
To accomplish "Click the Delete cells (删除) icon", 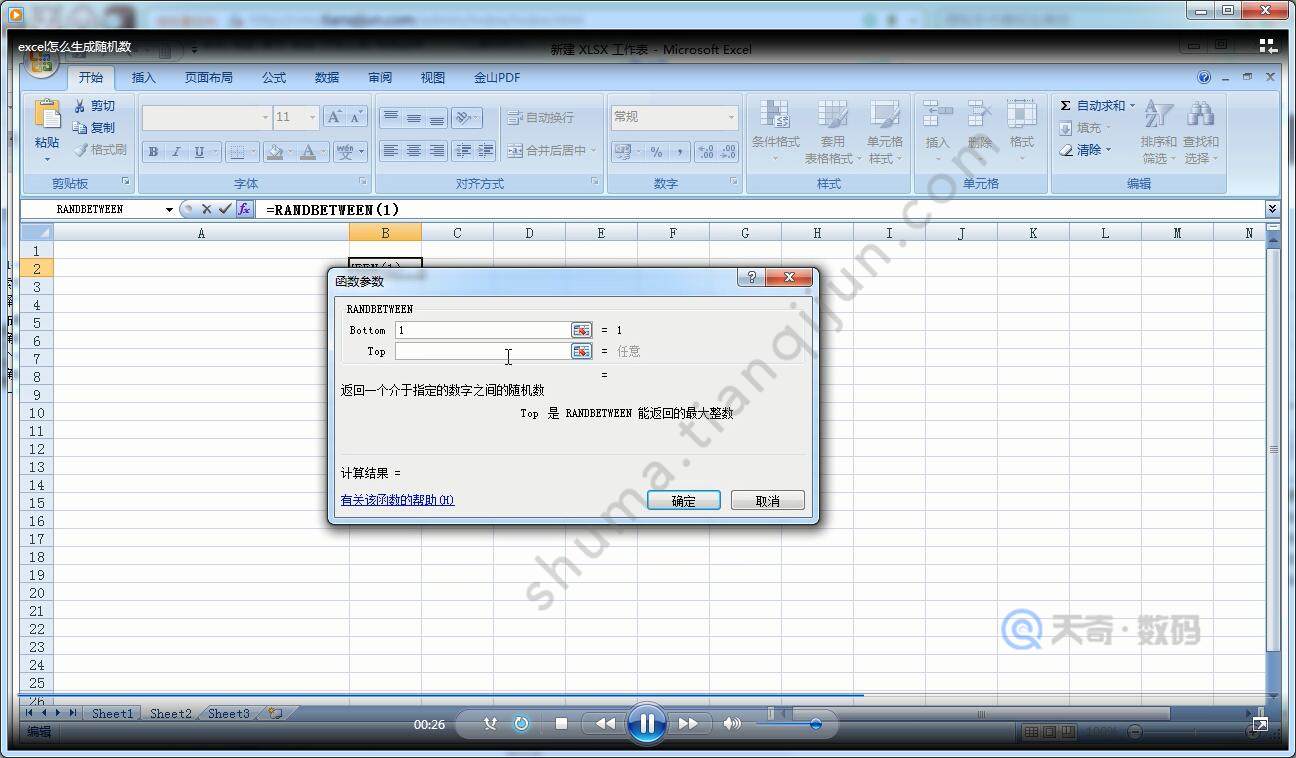I will [x=979, y=115].
